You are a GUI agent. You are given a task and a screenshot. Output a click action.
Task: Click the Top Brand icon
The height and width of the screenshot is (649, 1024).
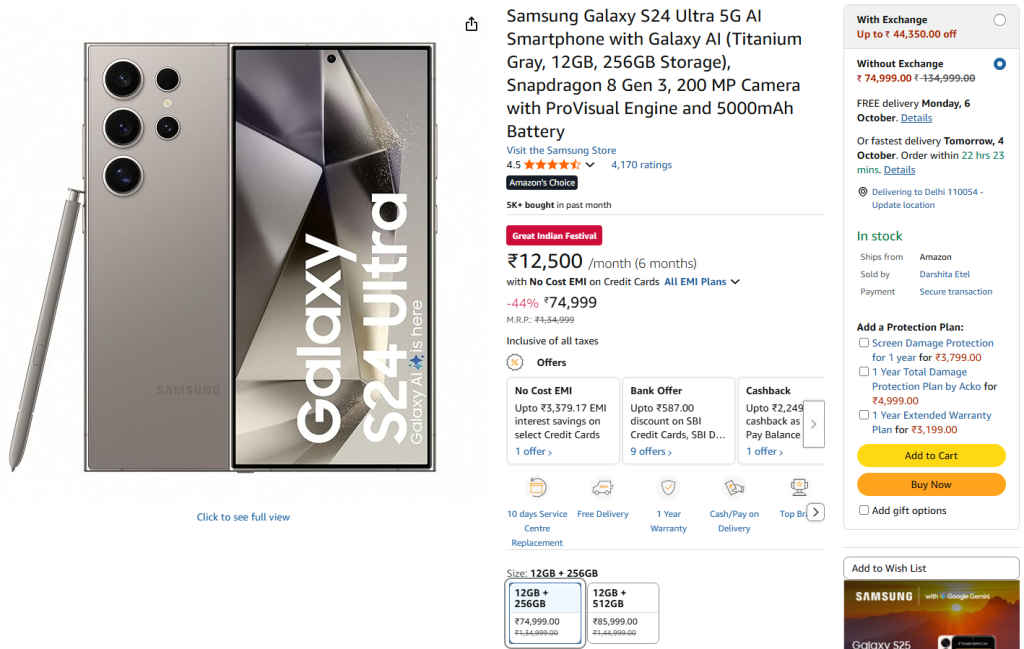pyautogui.click(x=798, y=489)
